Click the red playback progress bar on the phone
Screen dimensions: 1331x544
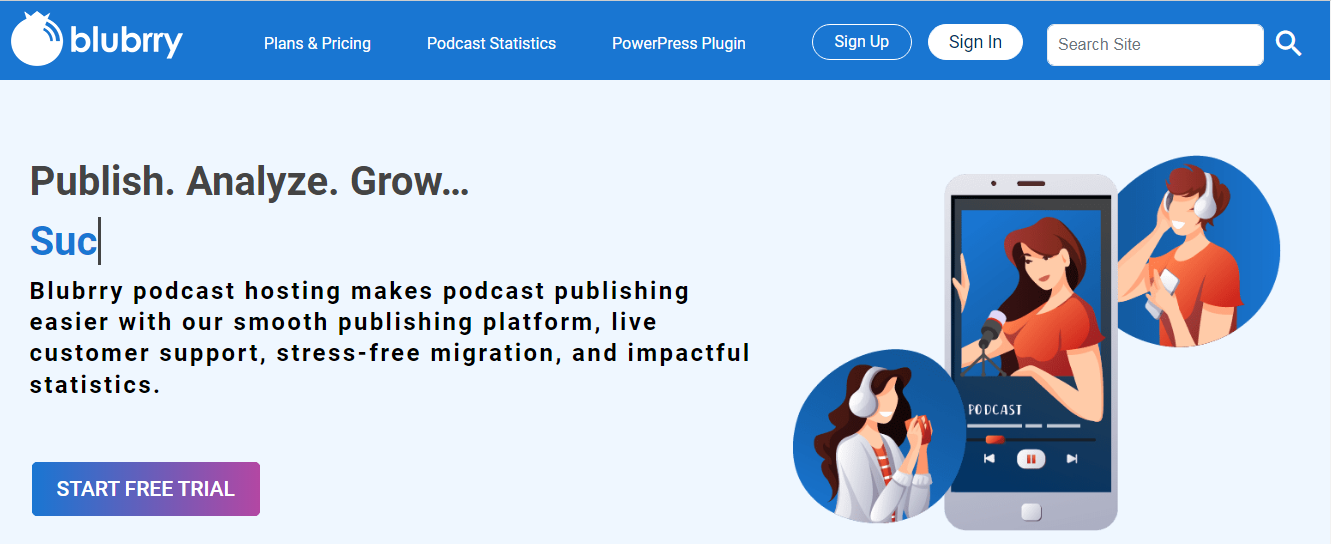tap(995, 439)
